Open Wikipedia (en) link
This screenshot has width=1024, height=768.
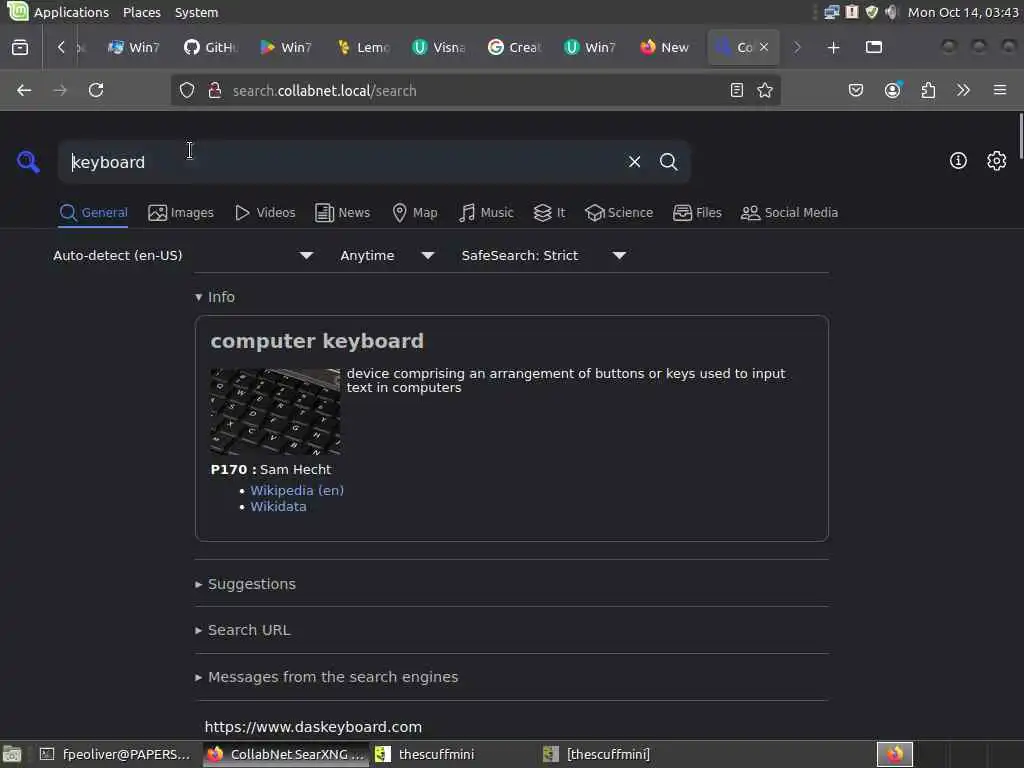point(297,490)
